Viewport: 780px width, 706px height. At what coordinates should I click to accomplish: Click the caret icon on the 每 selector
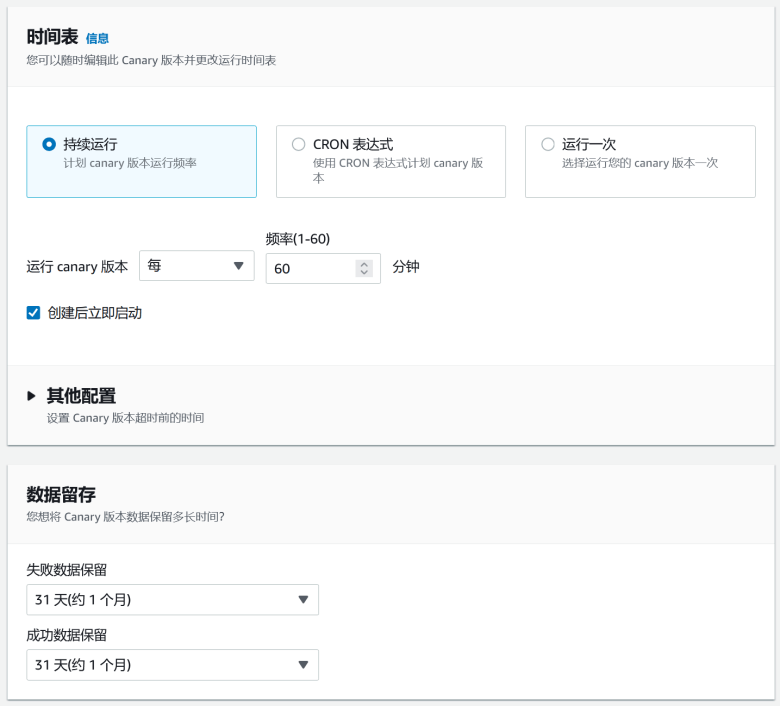coord(238,266)
